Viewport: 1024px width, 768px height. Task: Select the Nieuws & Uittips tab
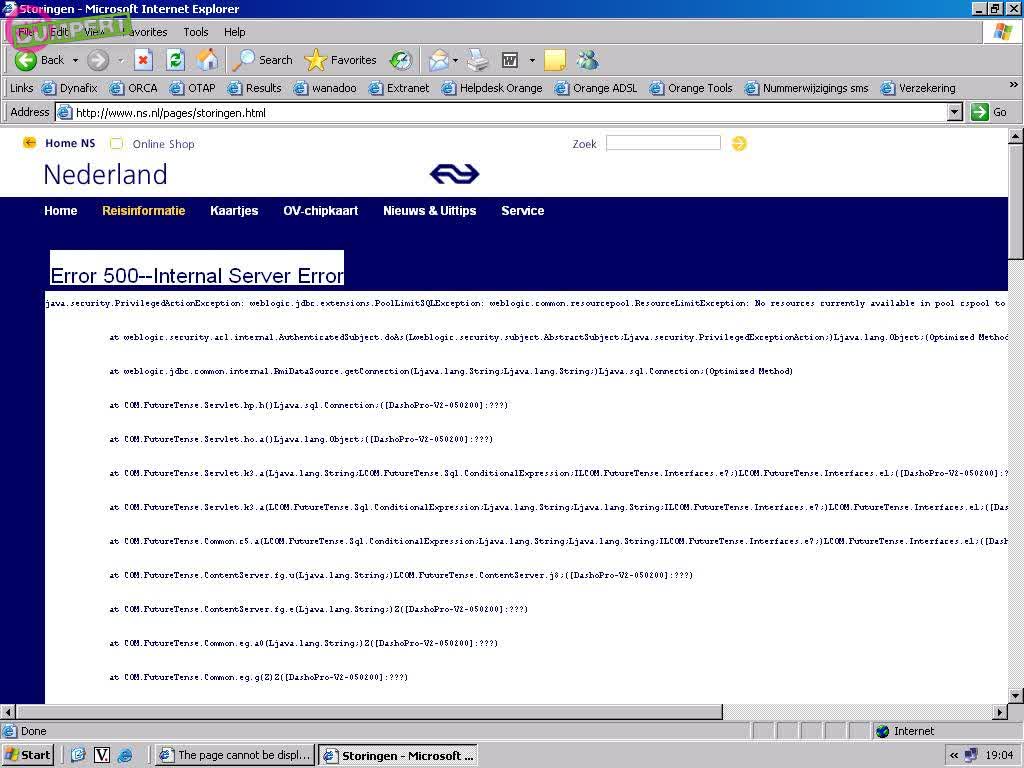[x=429, y=210]
